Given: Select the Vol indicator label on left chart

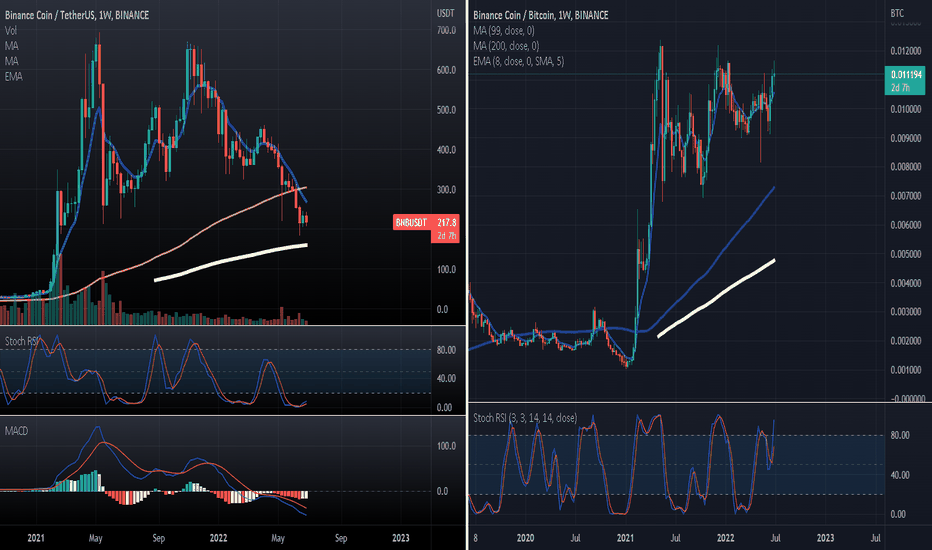Looking at the screenshot, I should tap(11, 30).
